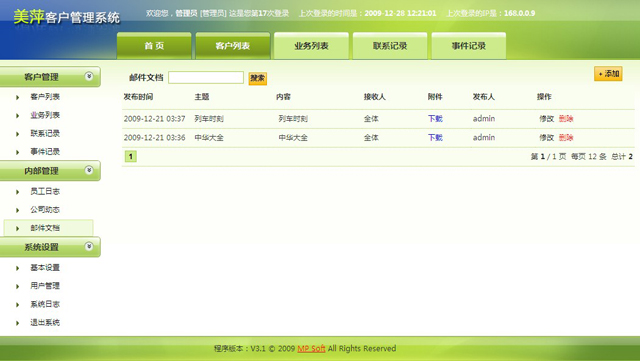The height and width of the screenshot is (361, 640).
Task: Switch to the 业务列表 top tab
Action: [311, 46]
